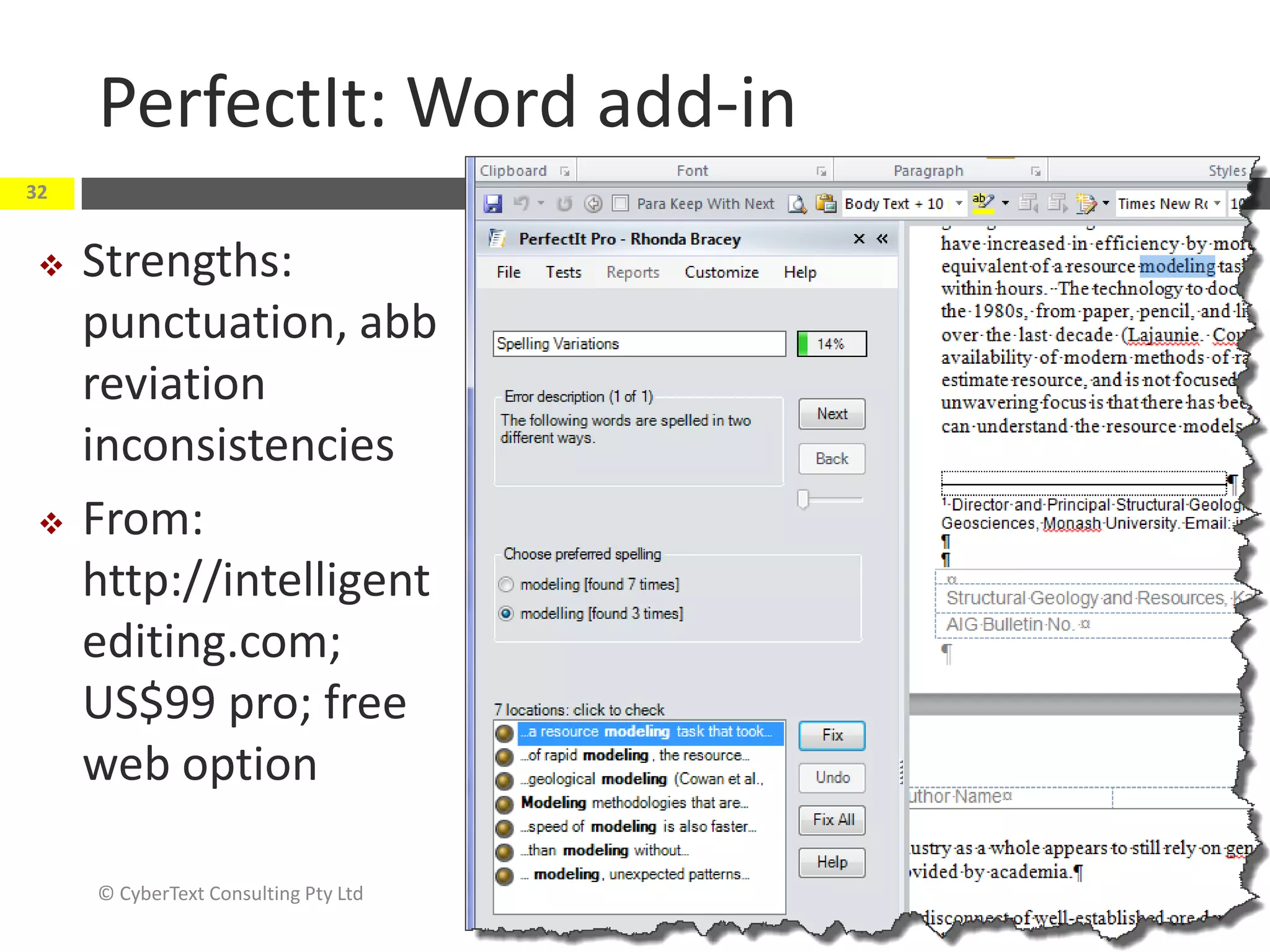
Task: Select location 'Modeling methodologies that are'
Action: tap(635, 803)
